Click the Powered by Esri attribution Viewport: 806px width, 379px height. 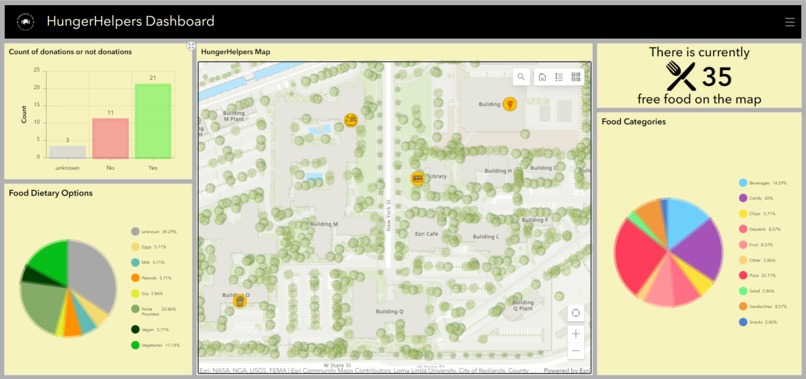[x=567, y=370]
